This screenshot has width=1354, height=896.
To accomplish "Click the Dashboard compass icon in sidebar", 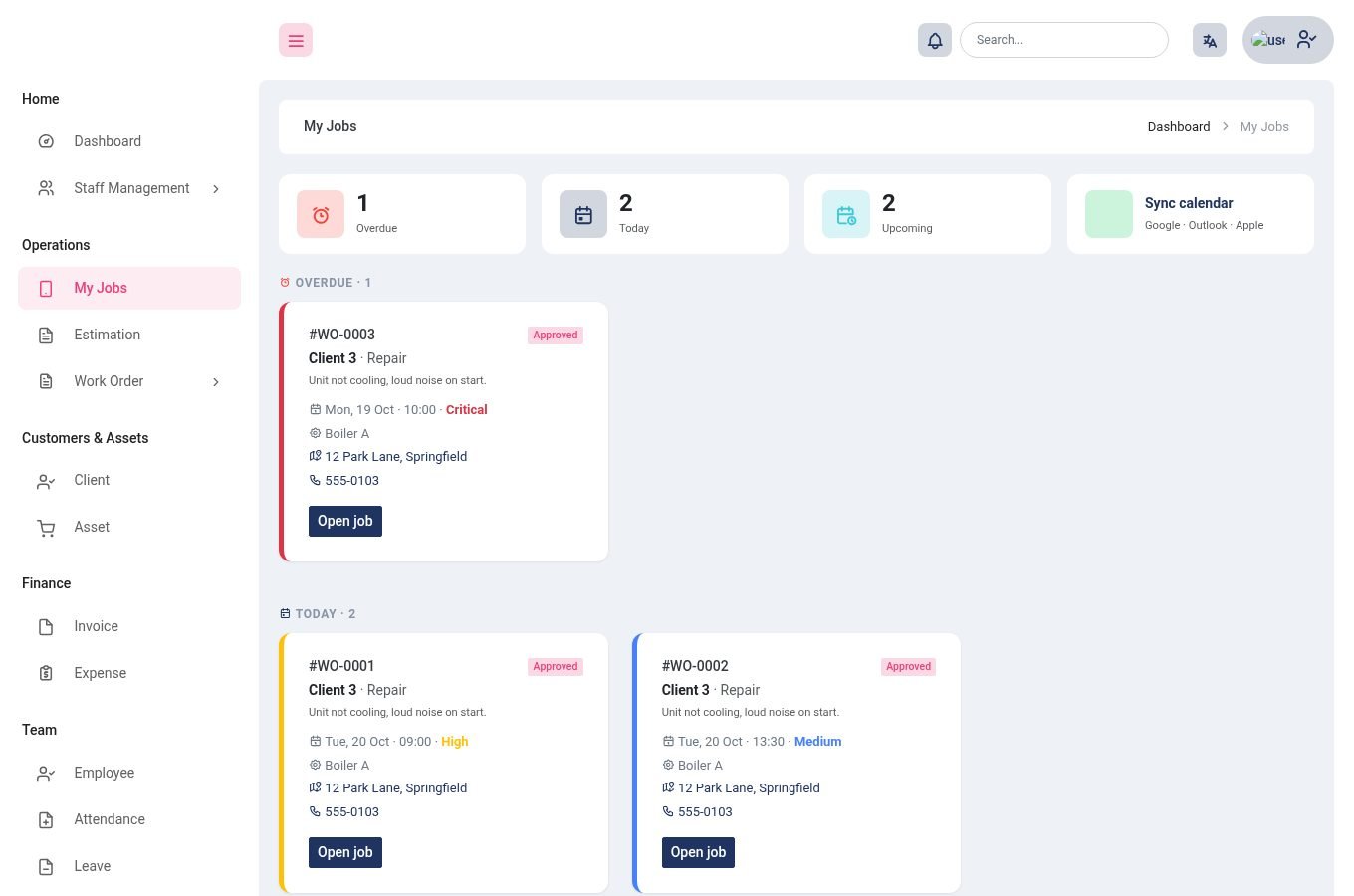I will click(46, 141).
